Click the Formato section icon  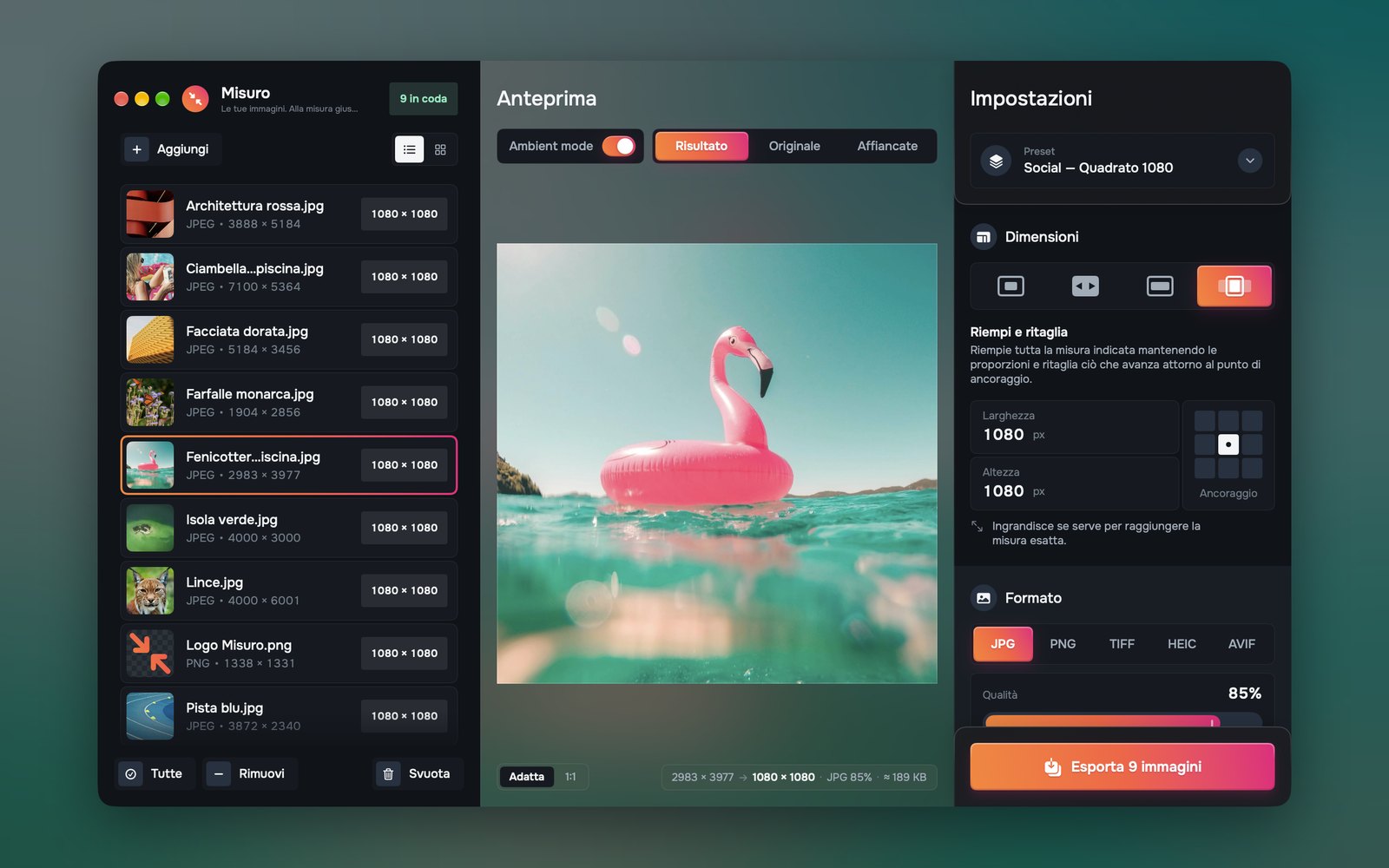point(984,598)
